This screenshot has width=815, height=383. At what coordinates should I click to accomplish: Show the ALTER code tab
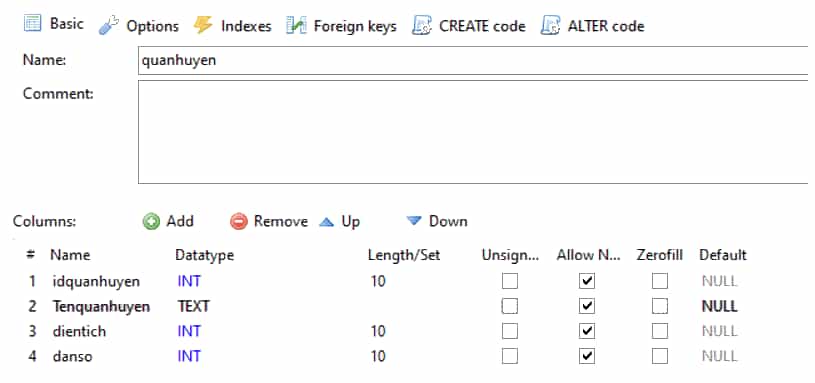[593, 26]
